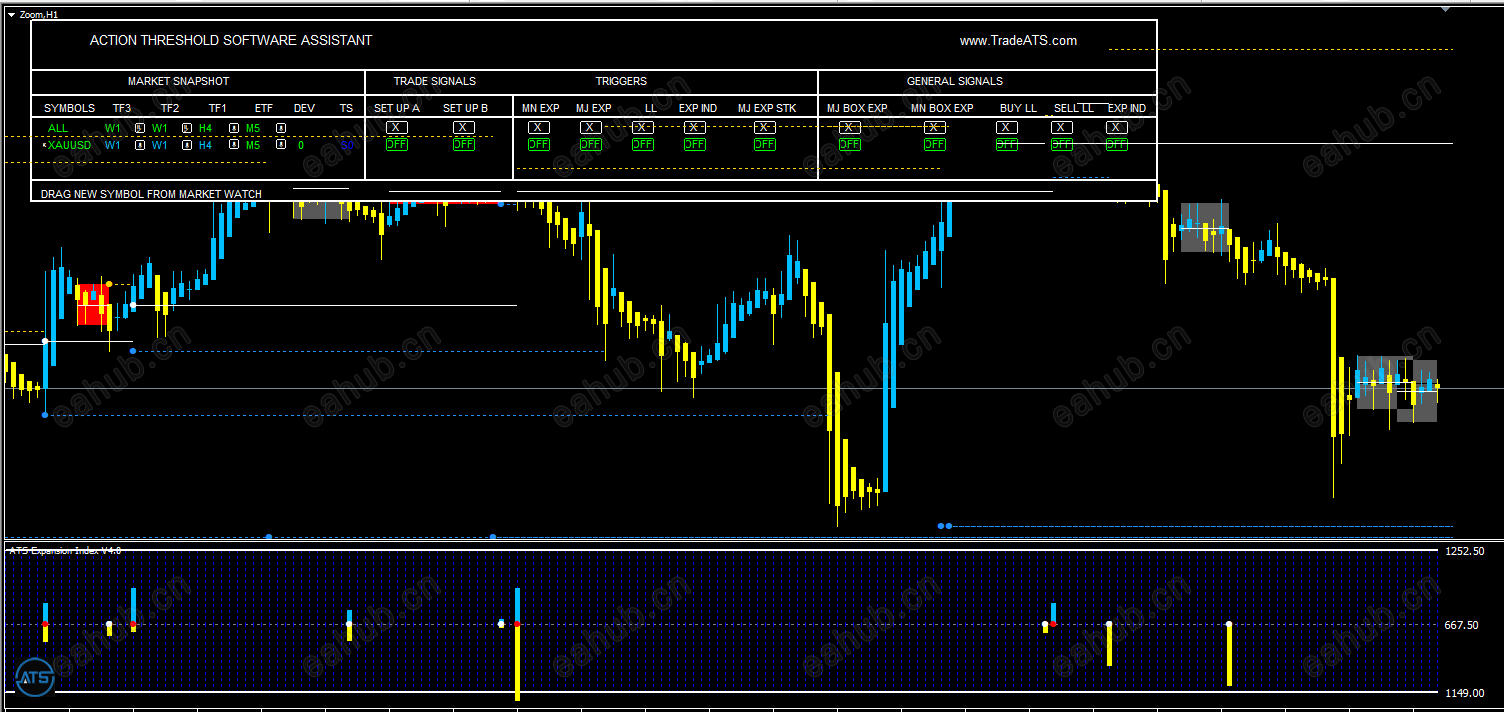Click the X box under triggers LL
This screenshot has width=1504, height=712.
click(643, 127)
